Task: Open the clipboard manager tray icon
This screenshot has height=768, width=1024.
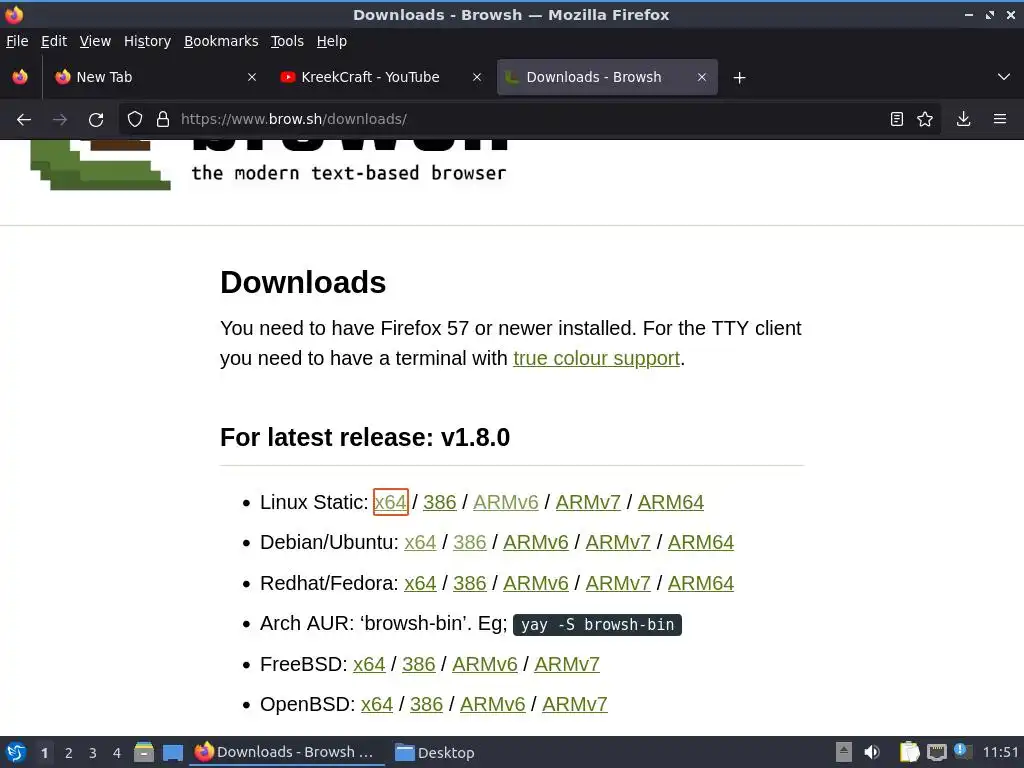Action: pyautogui.click(x=909, y=752)
